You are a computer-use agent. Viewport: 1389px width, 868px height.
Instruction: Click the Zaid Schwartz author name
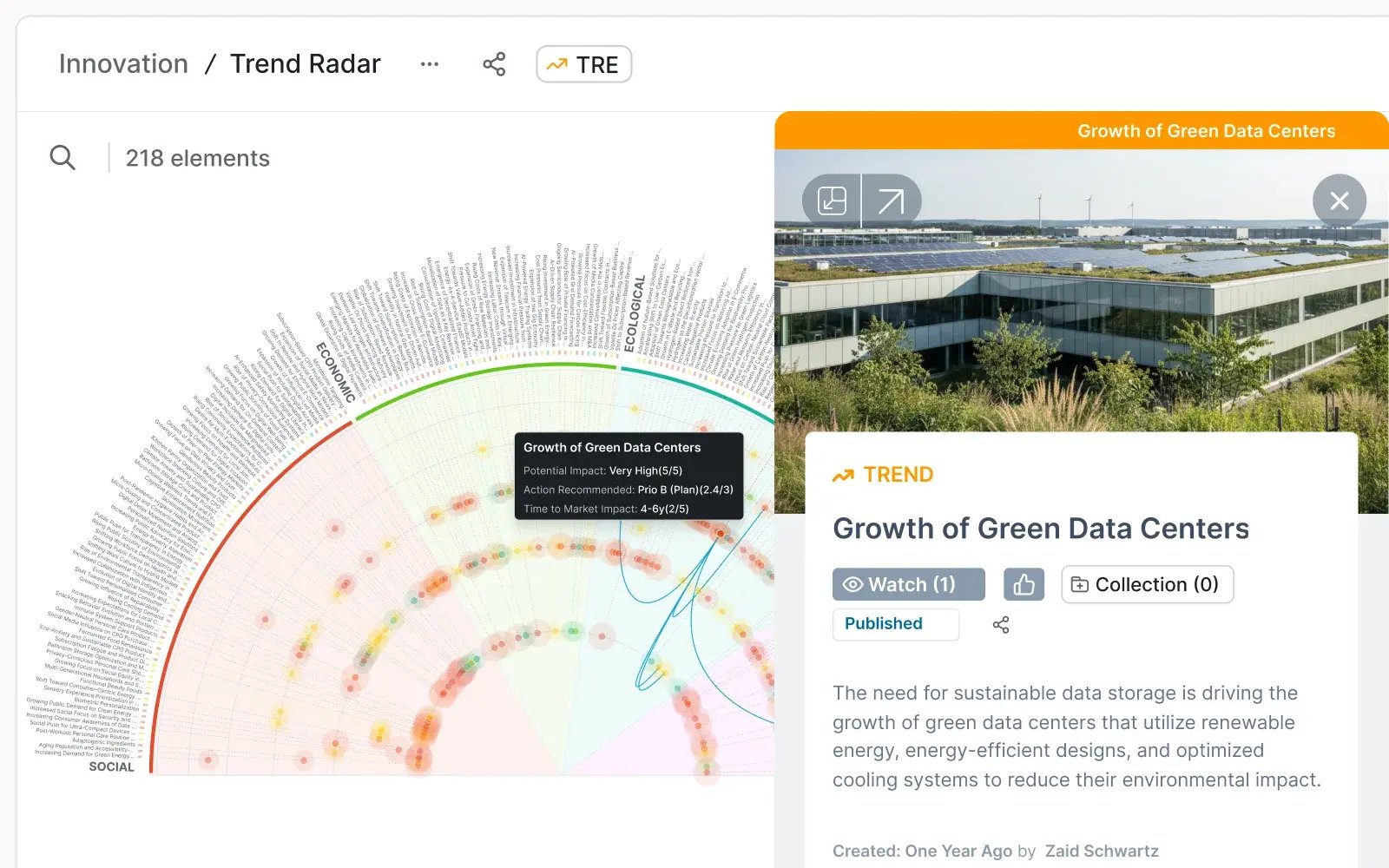point(1102,851)
